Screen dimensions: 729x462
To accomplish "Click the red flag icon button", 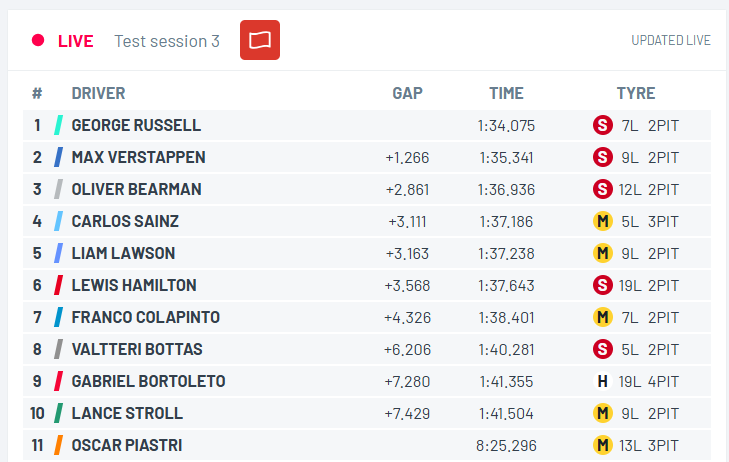I will tap(260, 40).
